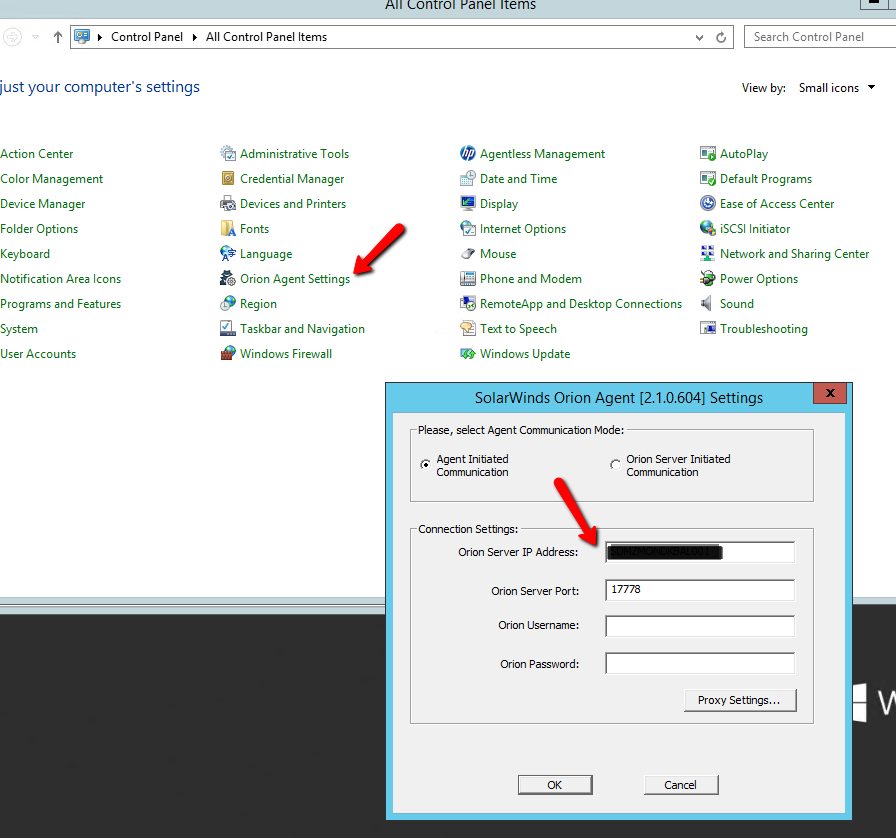Viewport: 896px width, 838px height.
Task: Expand the breadcrumb arrow after Control Panel
Action: (195, 37)
